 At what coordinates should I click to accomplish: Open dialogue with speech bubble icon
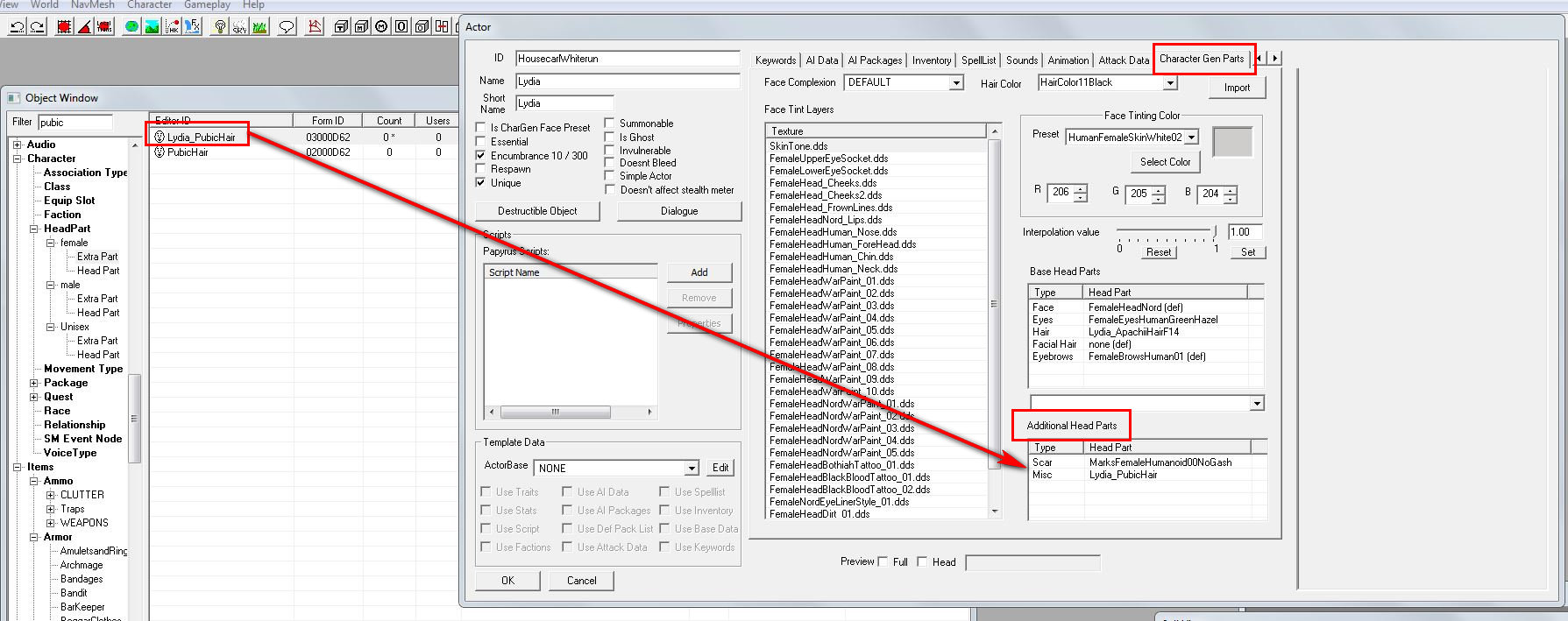coord(287,27)
